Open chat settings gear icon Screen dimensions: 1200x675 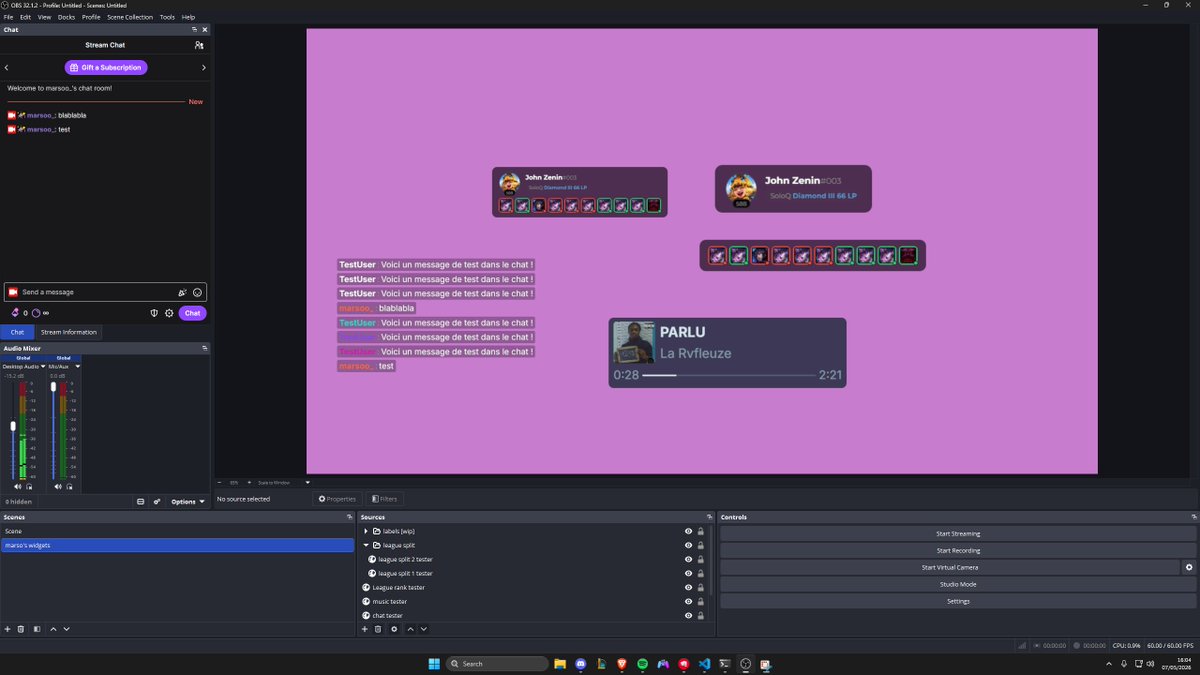click(169, 313)
